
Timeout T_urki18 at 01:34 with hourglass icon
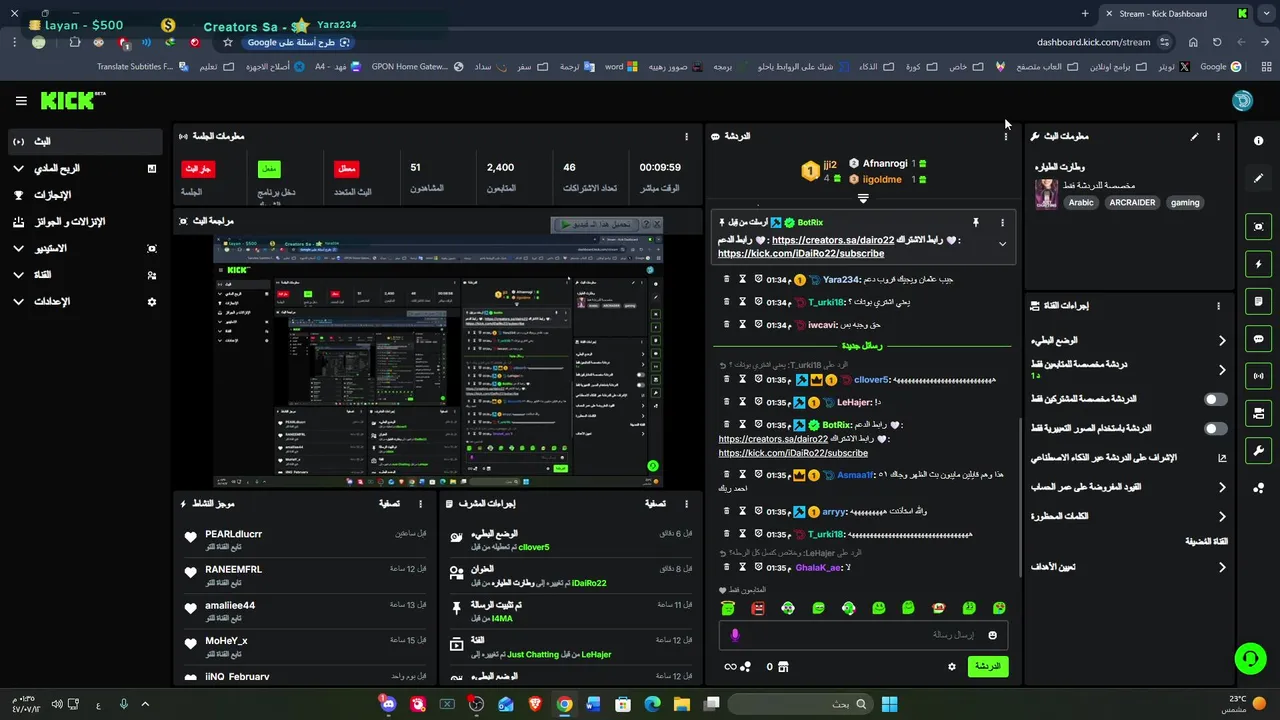[742, 302]
